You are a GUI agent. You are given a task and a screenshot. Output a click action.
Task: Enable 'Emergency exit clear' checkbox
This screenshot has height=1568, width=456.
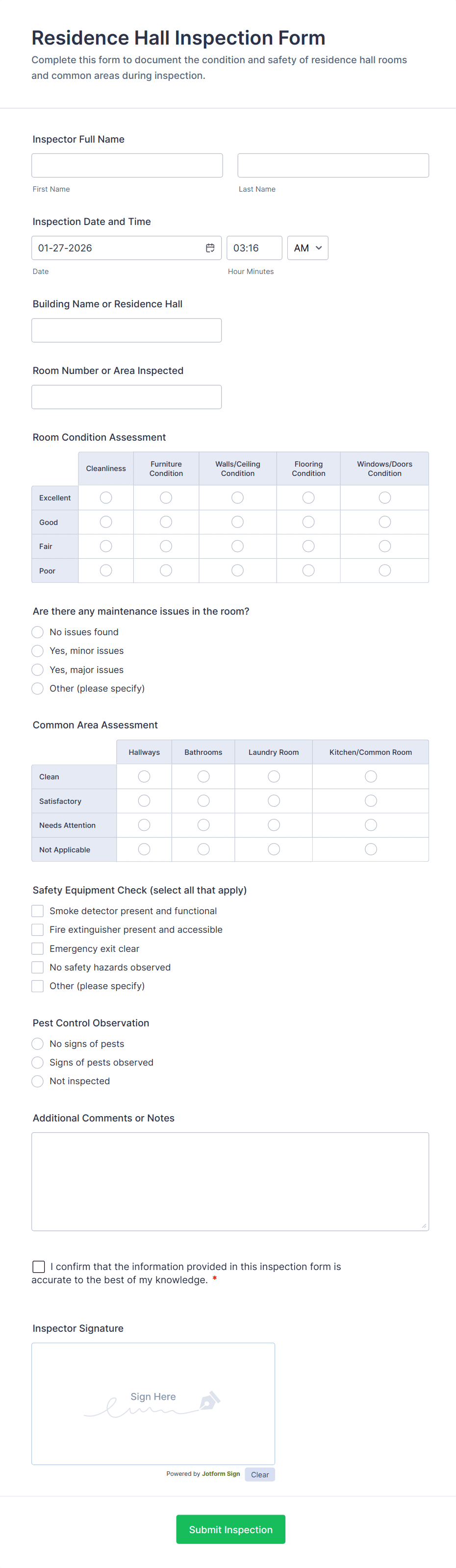pyautogui.click(x=37, y=948)
